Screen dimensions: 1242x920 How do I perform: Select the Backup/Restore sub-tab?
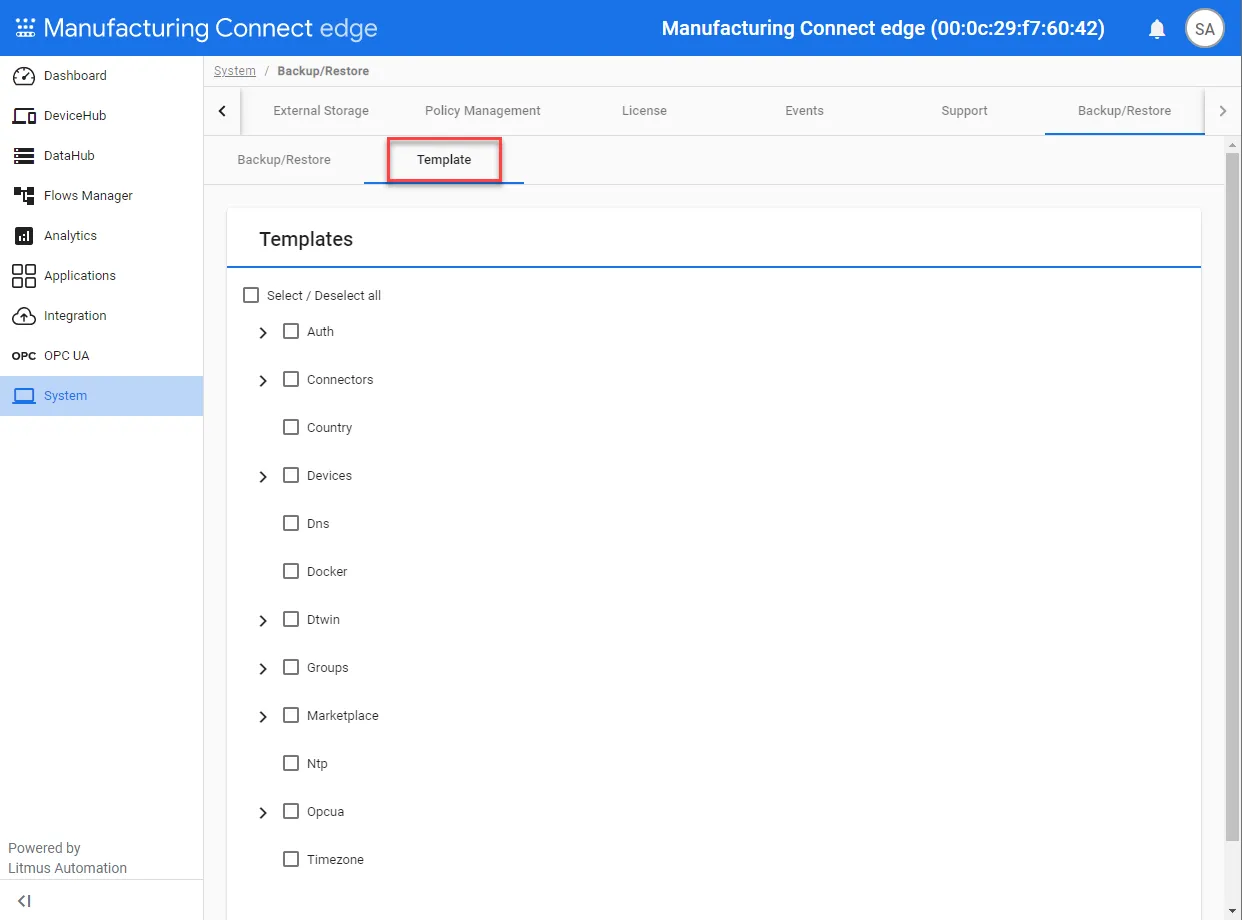coord(284,160)
